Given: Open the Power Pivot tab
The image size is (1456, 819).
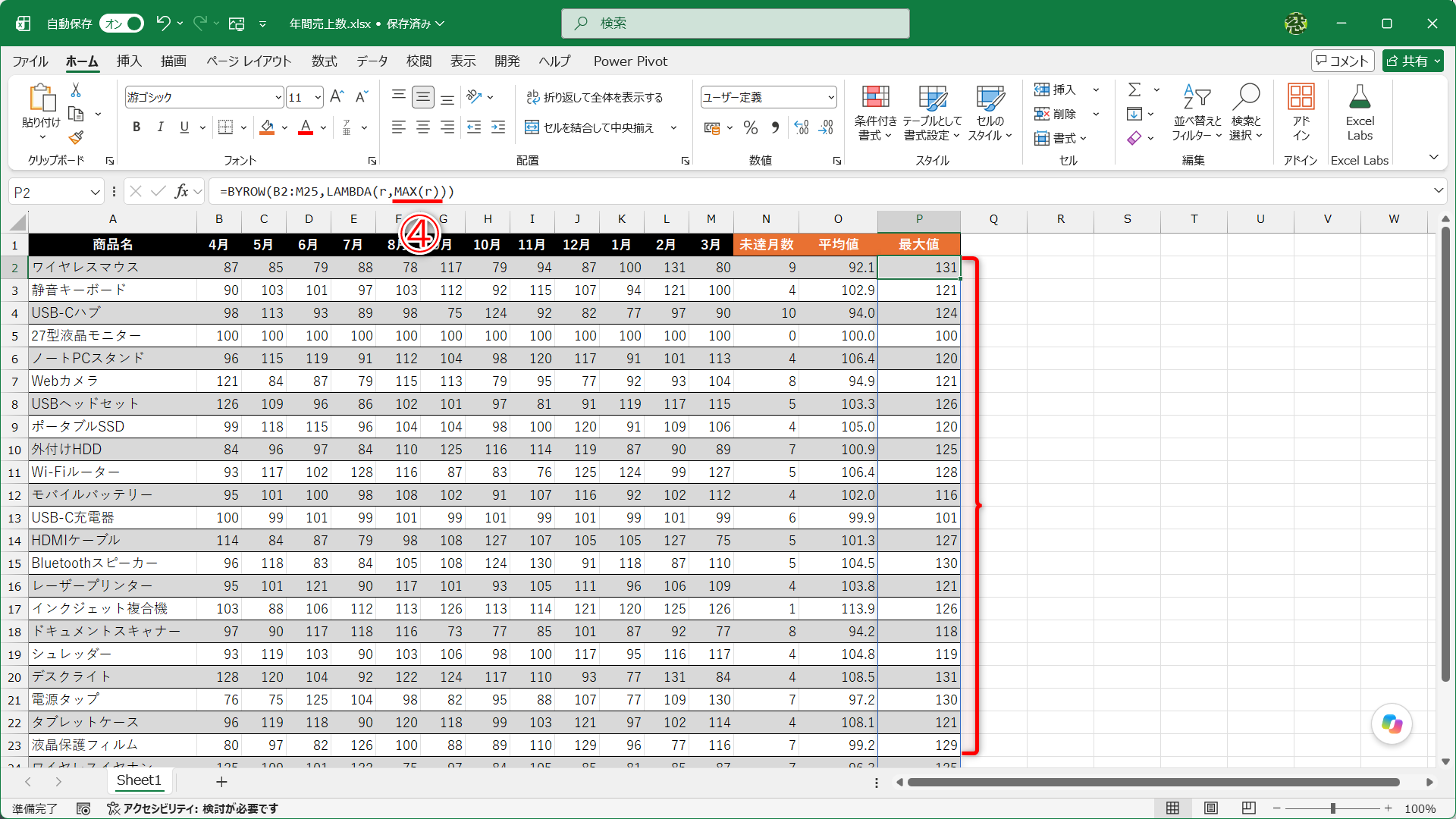Looking at the screenshot, I should tap(630, 61).
